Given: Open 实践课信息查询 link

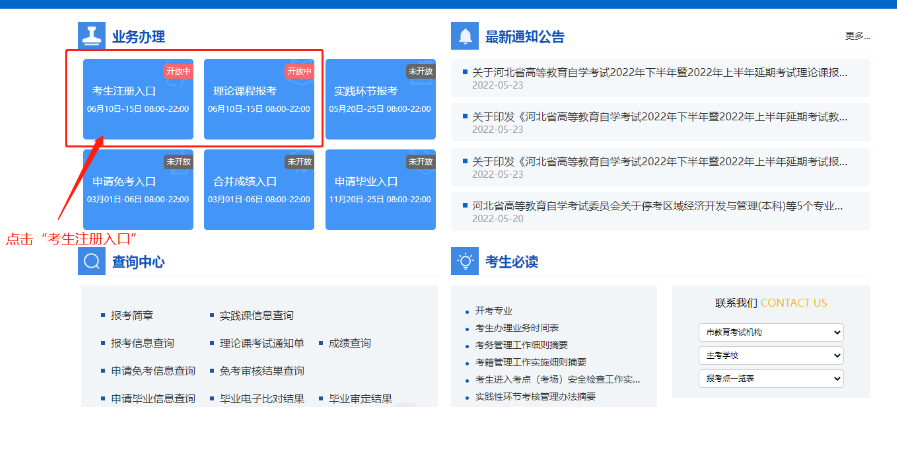Looking at the screenshot, I should click(256, 315).
